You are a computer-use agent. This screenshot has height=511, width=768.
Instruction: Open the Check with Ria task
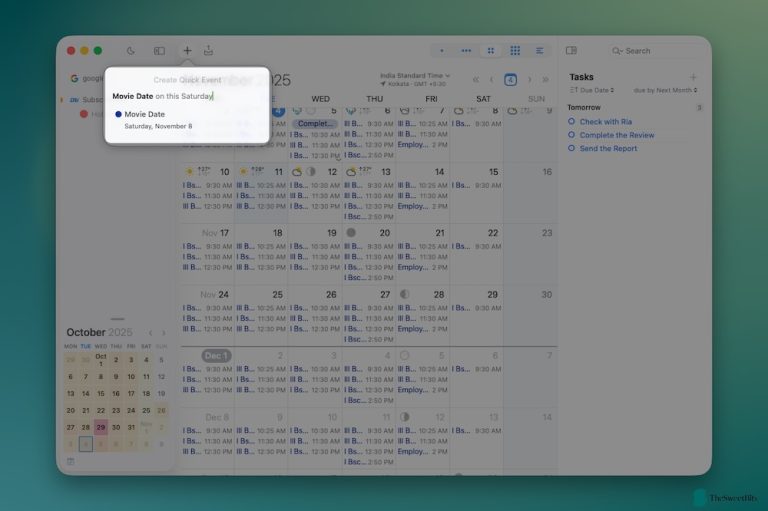click(605, 122)
